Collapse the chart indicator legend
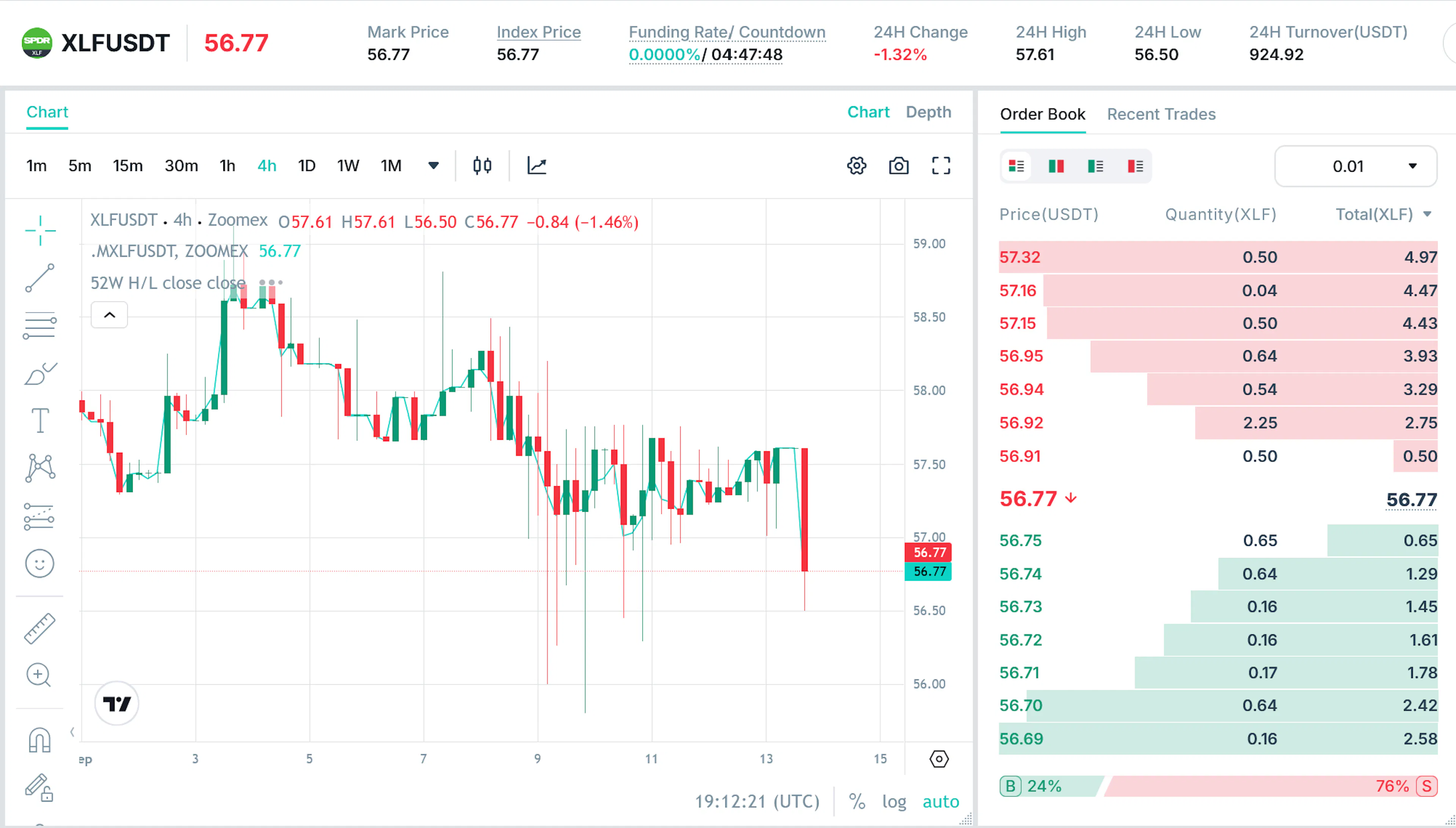The width and height of the screenshot is (1456, 828). tap(110, 315)
